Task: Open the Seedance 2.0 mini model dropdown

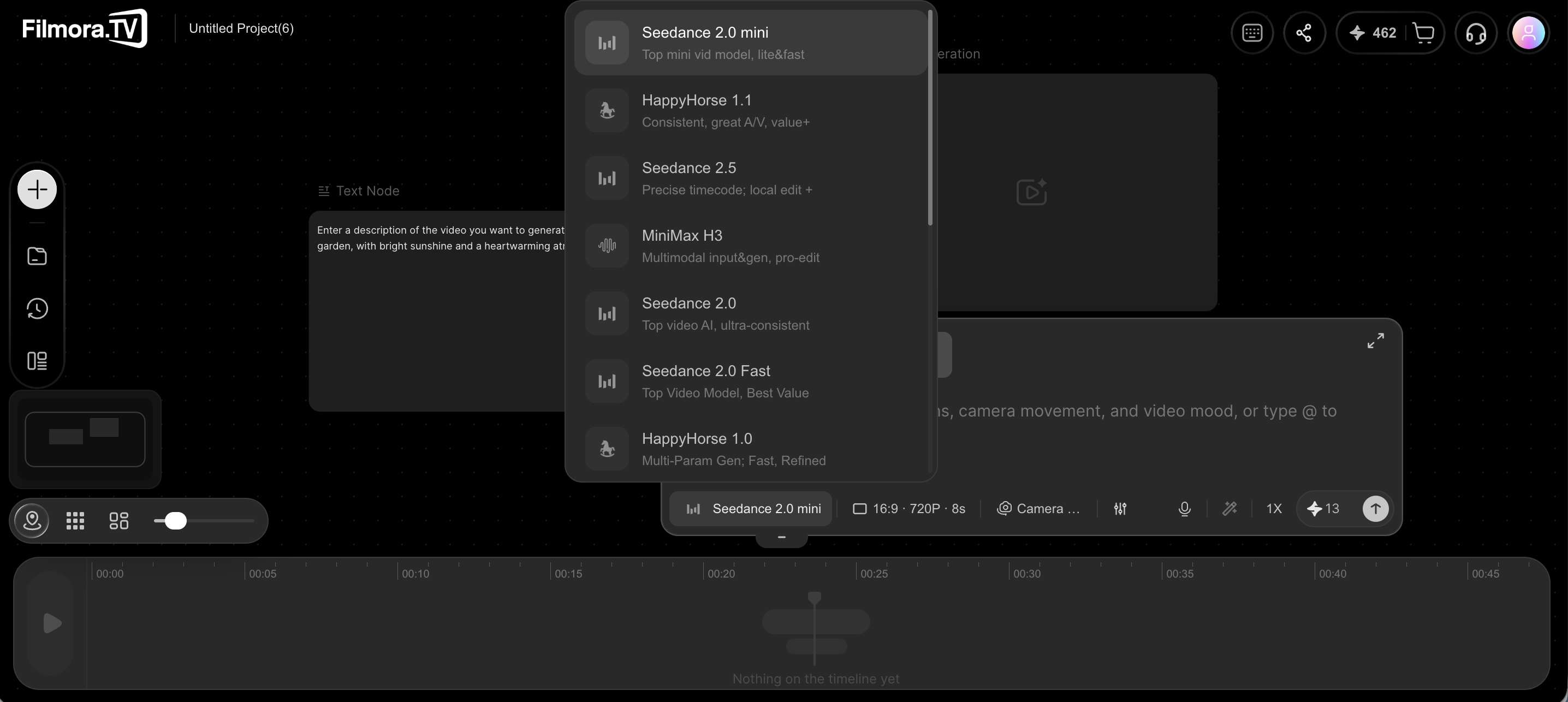Action: point(751,508)
